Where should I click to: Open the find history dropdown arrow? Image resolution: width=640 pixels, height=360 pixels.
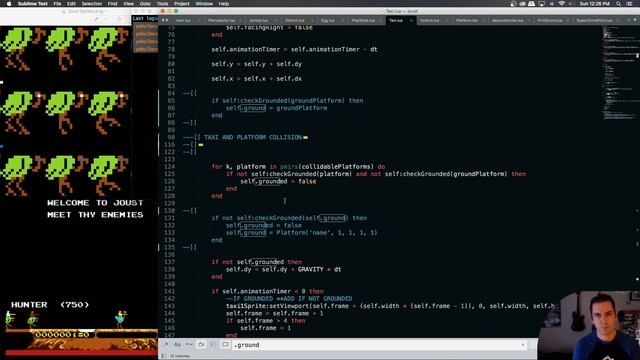click(x=523, y=345)
